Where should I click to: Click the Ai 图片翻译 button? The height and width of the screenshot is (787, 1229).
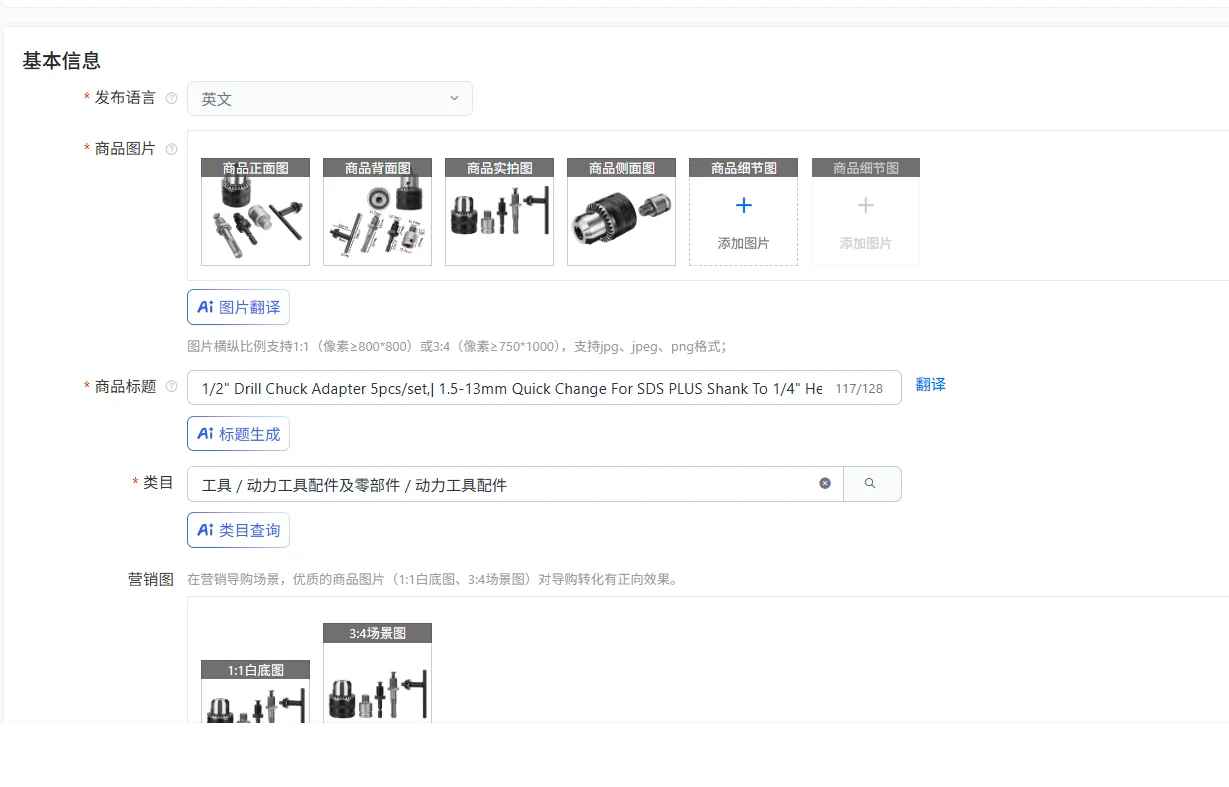(x=238, y=307)
